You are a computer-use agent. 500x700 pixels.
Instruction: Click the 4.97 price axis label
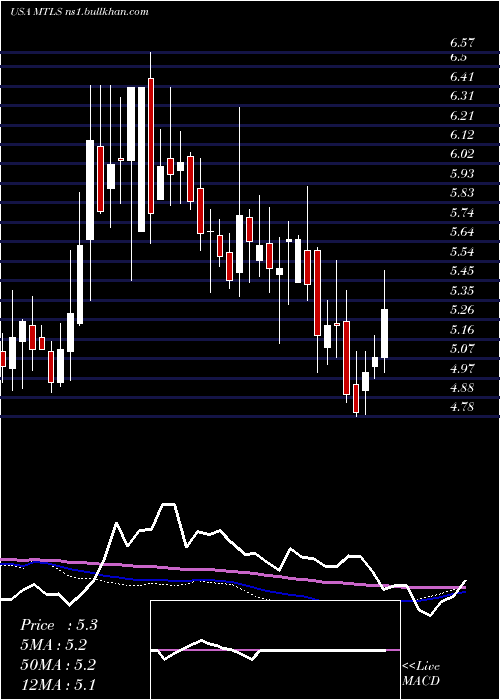[x=462, y=369]
